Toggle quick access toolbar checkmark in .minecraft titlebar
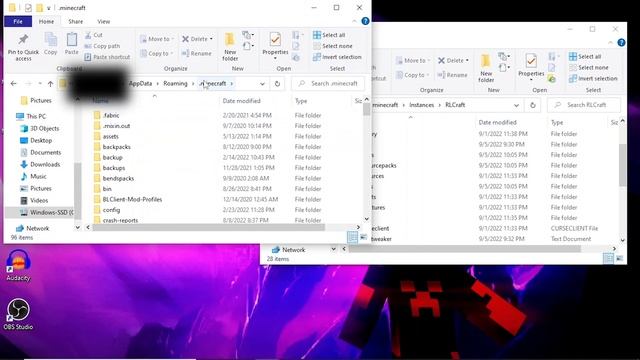The height and width of the screenshot is (360, 640). 28,8
